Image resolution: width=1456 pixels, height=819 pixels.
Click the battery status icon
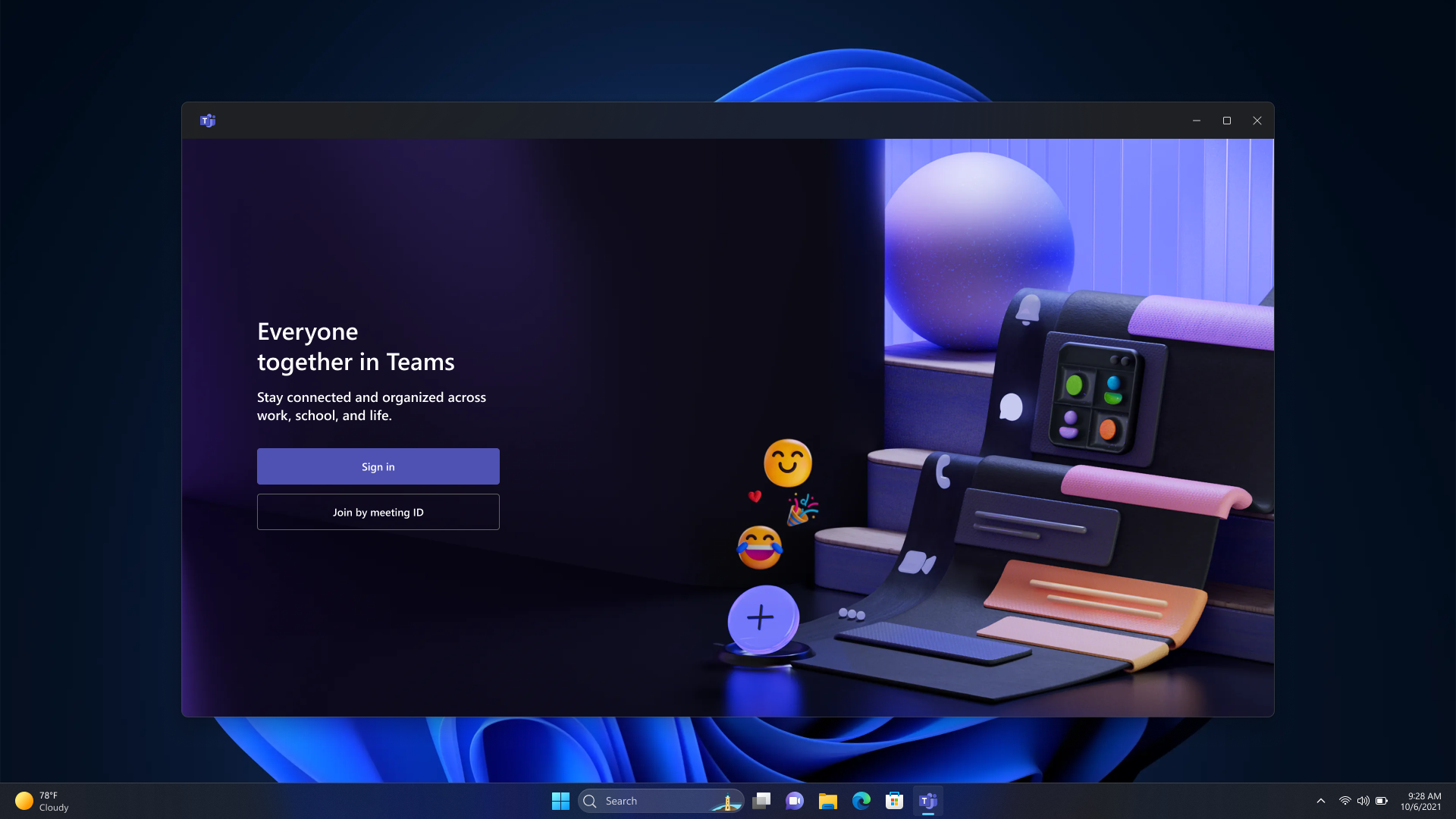[x=1382, y=801]
